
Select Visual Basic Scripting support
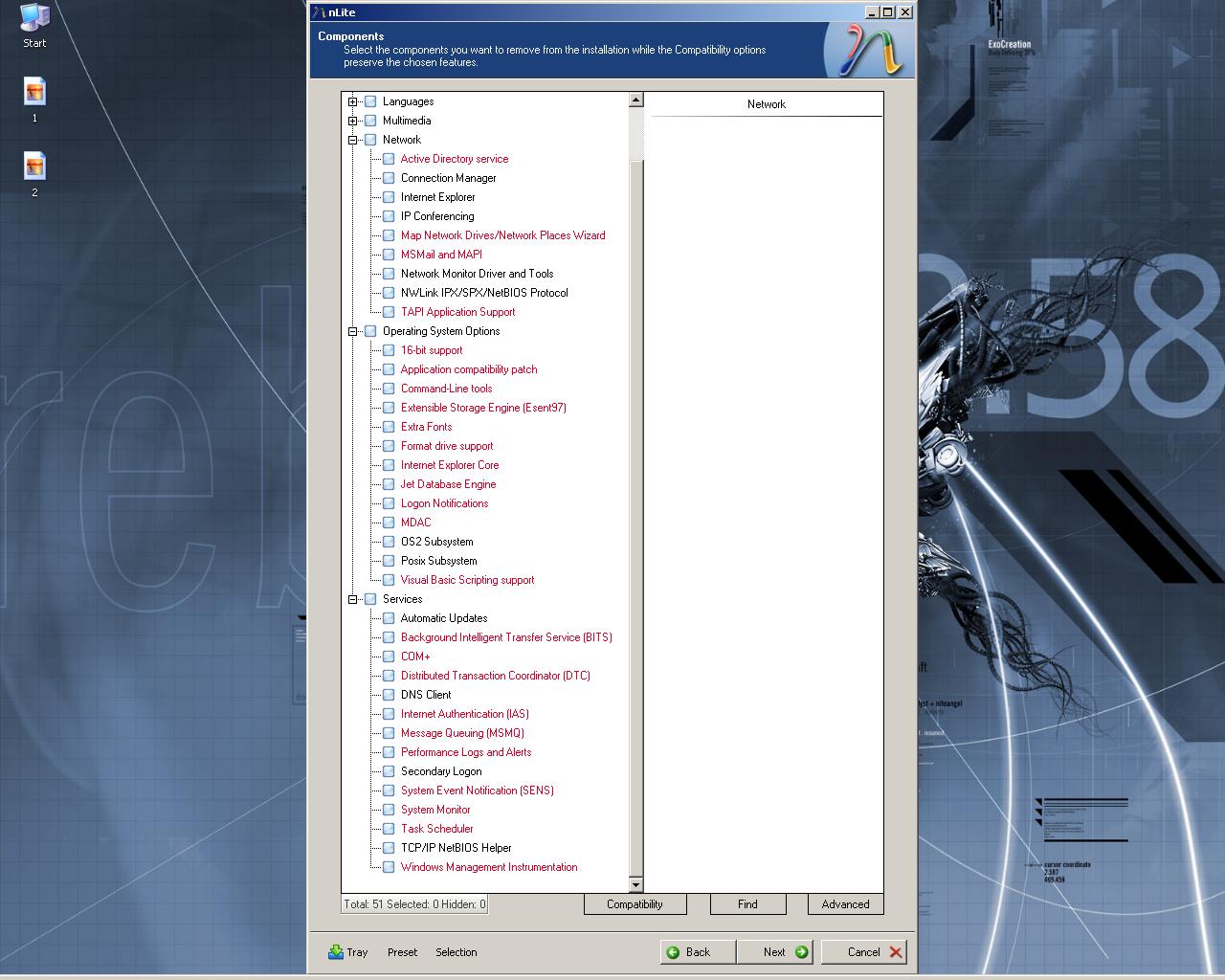(x=467, y=580)
